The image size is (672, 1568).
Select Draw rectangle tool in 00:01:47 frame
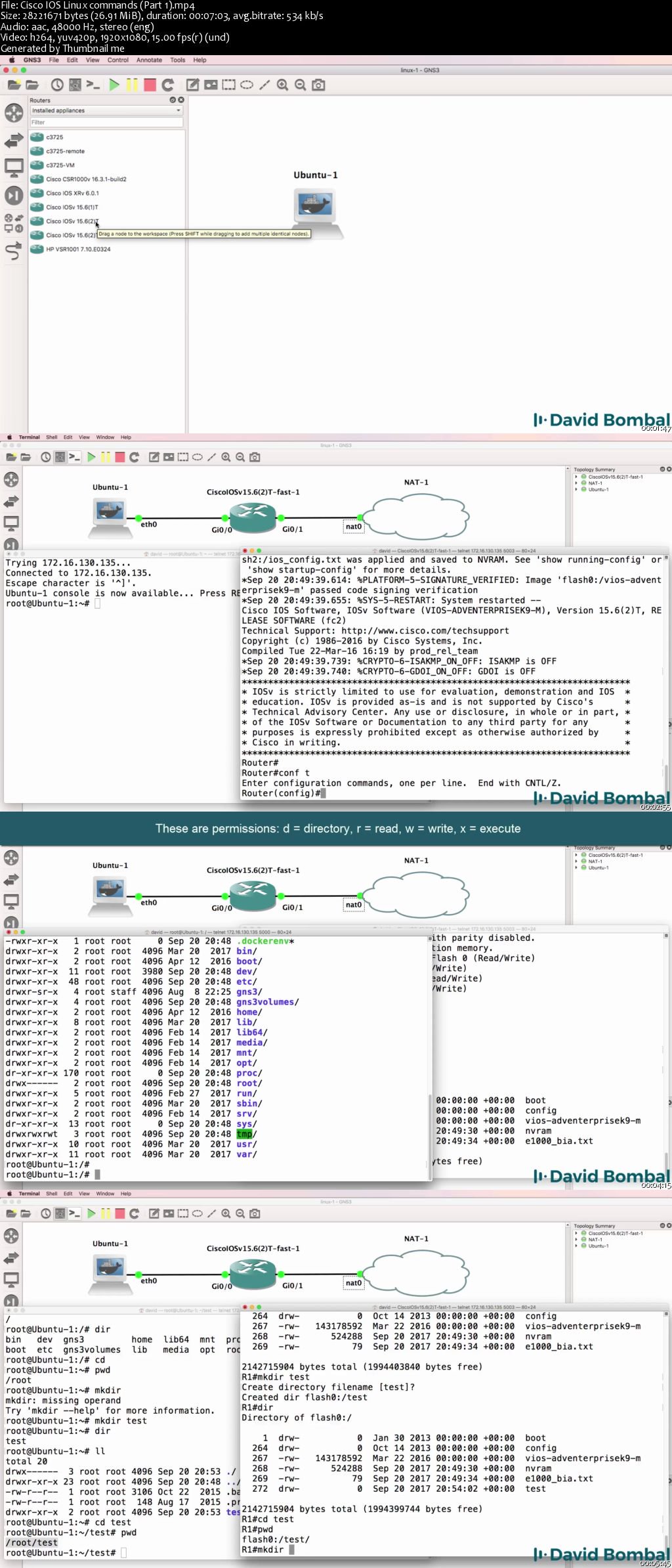[228, 85]
